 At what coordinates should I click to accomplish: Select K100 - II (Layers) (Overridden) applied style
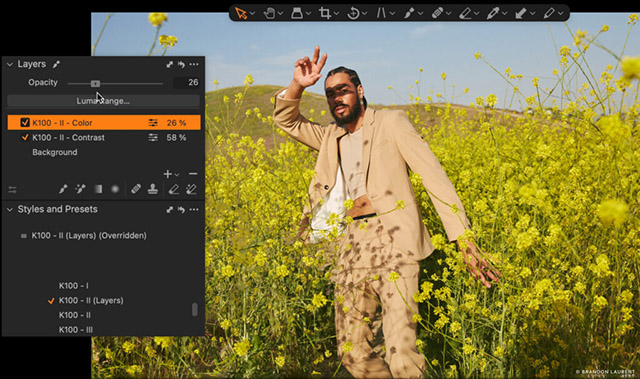tap(89, 235)
